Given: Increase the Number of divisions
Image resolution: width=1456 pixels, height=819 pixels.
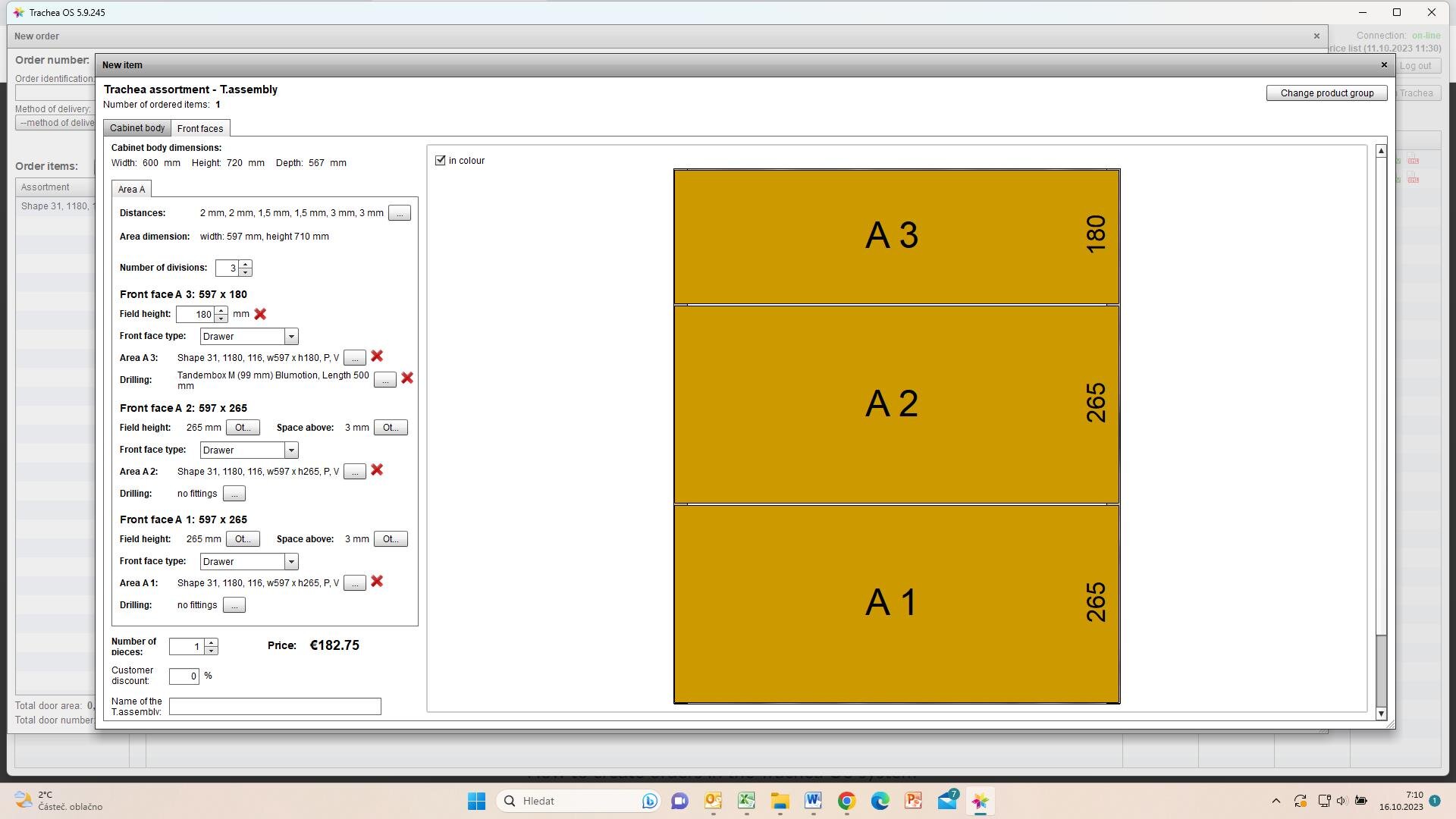Looking at the screenshot, I should (x=245, y=264).
